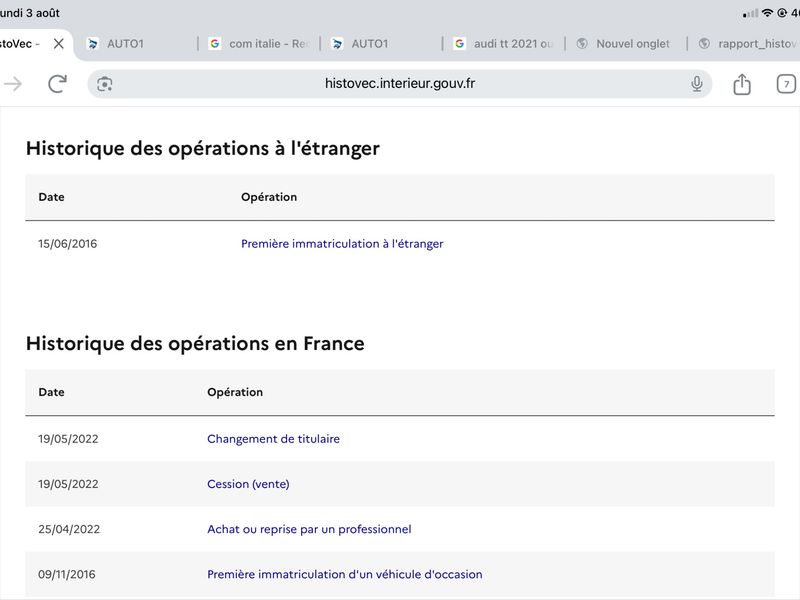800x600 pixels.
Task: Open Première immatriculation d'un véhicule d'occasion link
Action: 344,574
